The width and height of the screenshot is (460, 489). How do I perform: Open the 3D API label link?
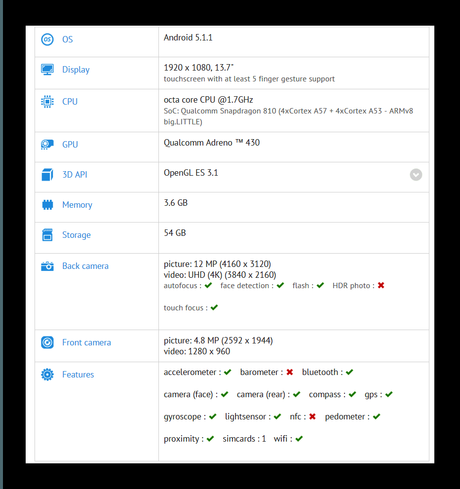pyautogui.click(x=75, y=174)
